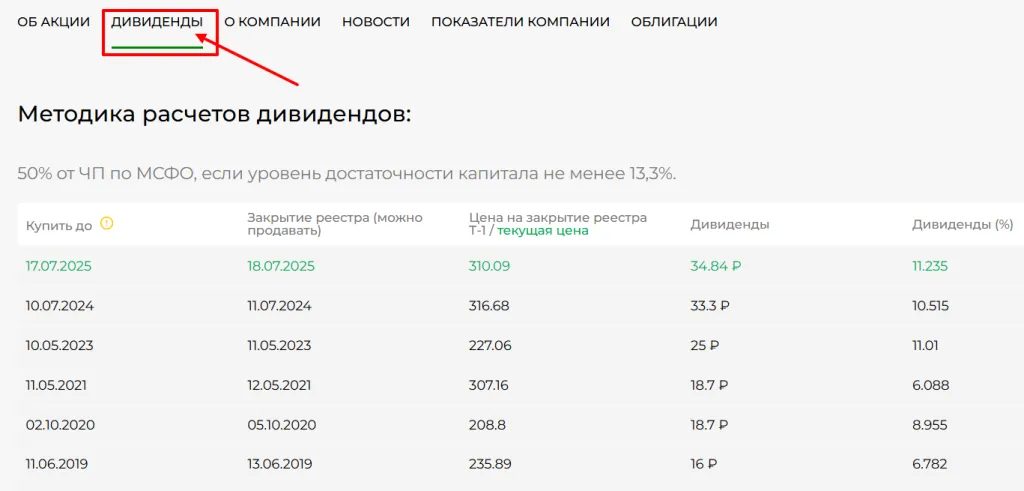Click the price "310.09"
The height and width of the screenshot is (491, 1024).
click(x=490, y=266)
